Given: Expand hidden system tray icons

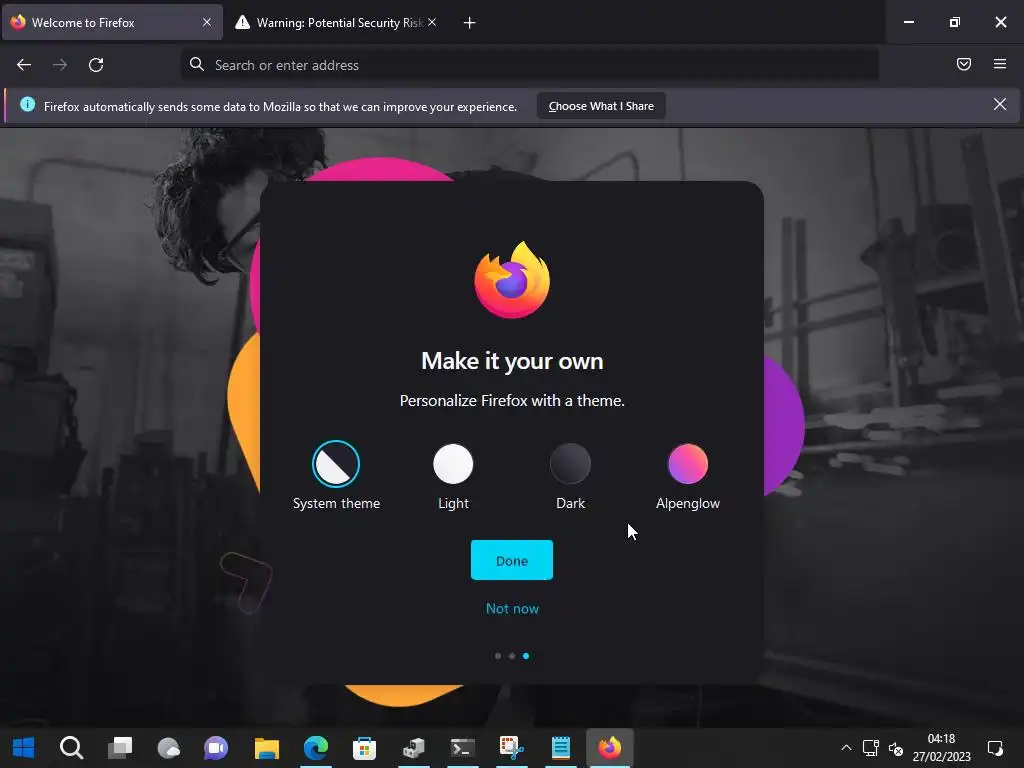Looking at the screenshot, I should click(846, 748).
